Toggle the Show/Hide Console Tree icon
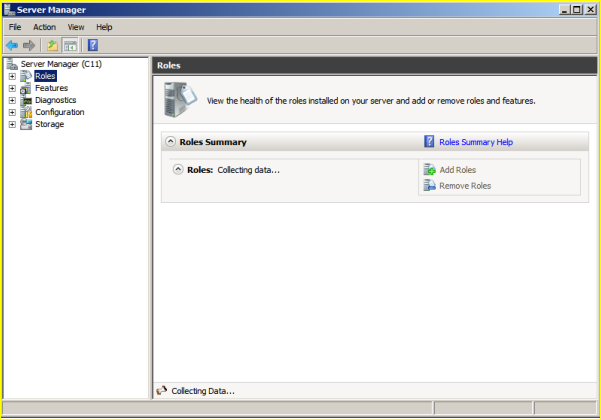The image size is (601, 420). [70, 45]
